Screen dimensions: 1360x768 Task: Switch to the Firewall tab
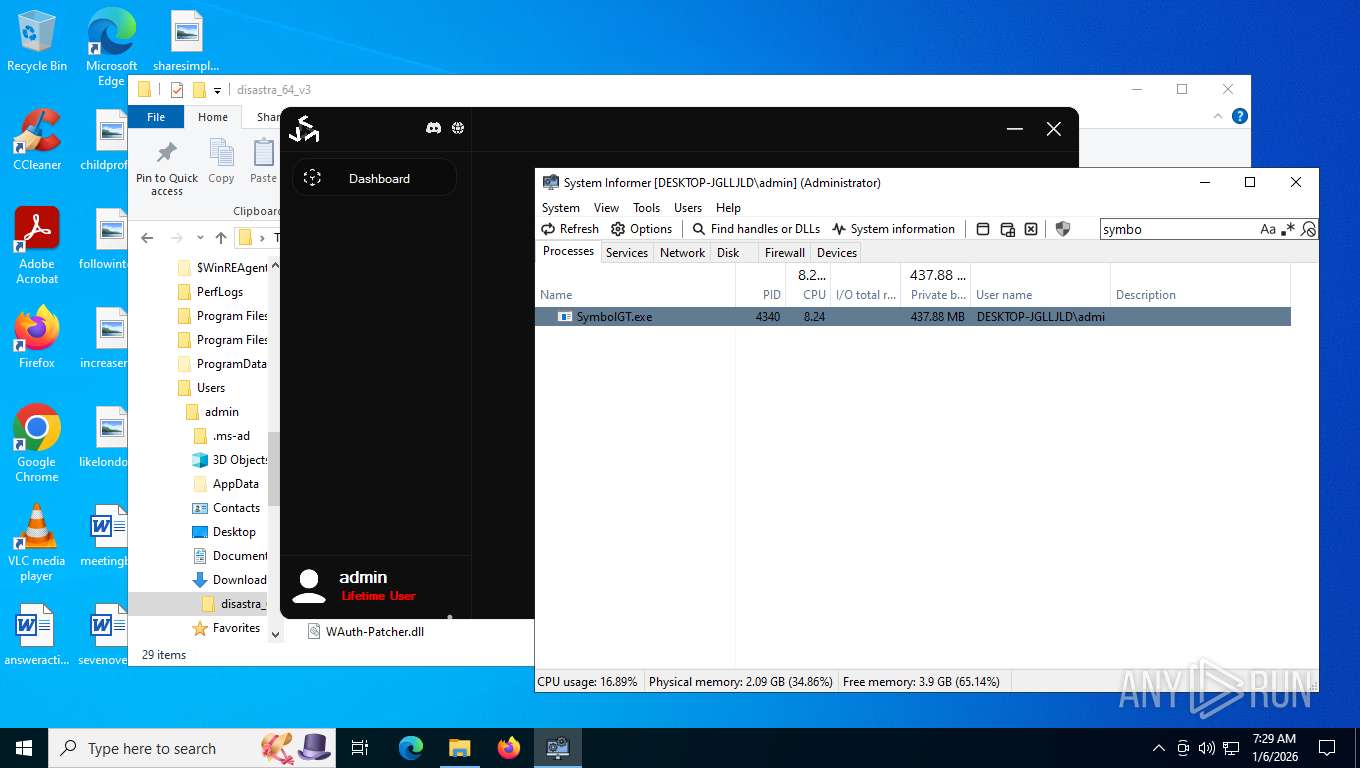click(x=785, y=253)
